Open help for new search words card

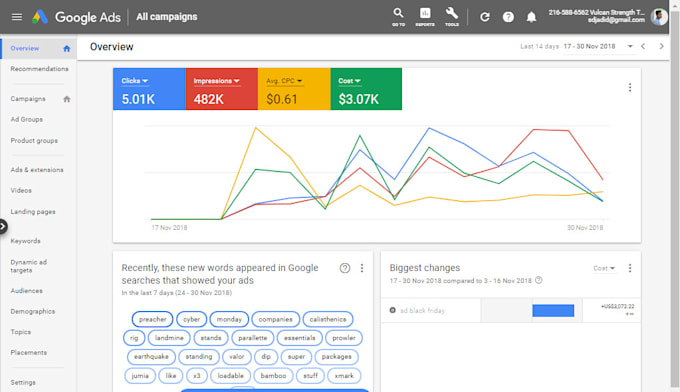(x=345, y=268)
